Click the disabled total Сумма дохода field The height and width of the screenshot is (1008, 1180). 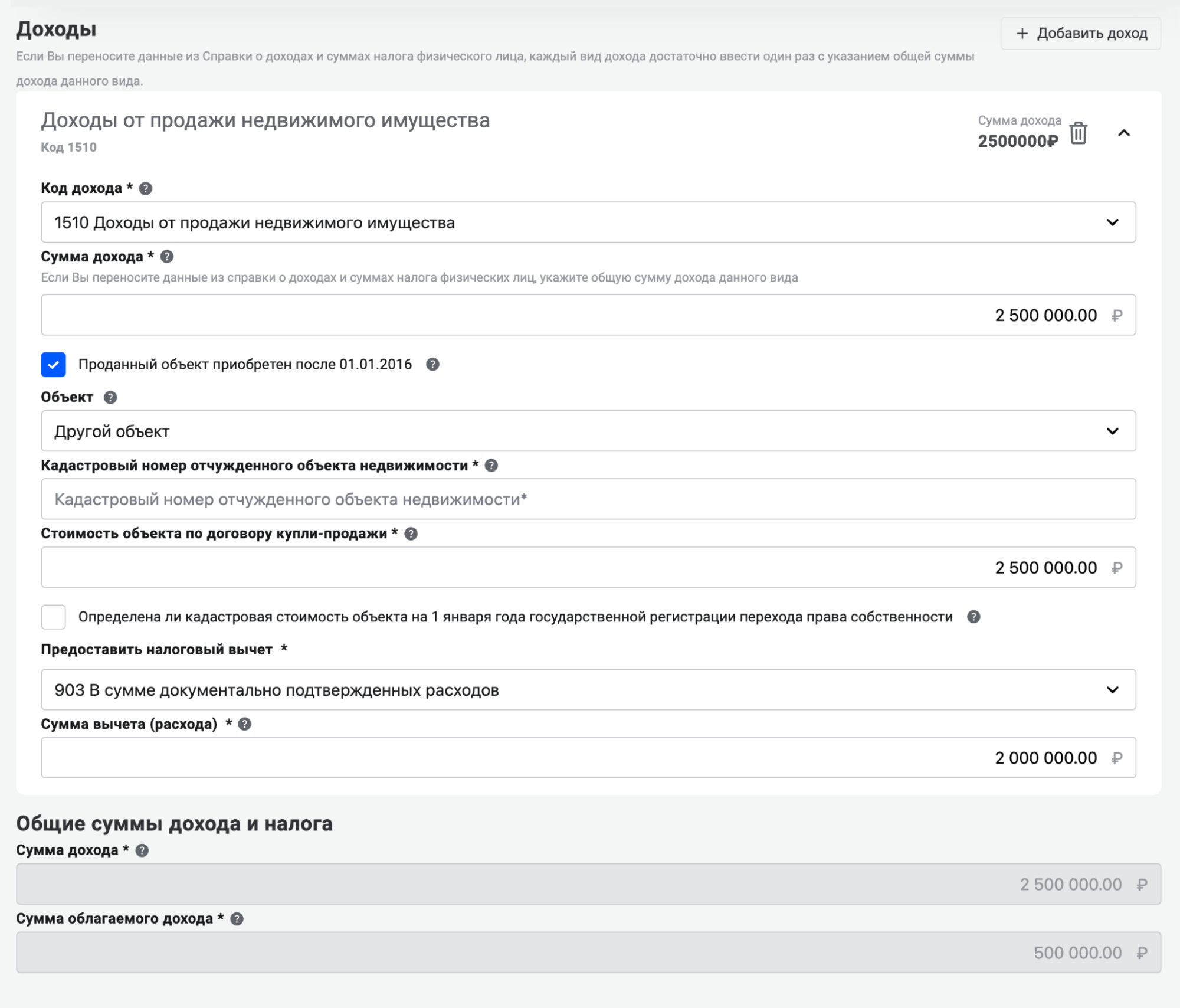coord(588,884)
